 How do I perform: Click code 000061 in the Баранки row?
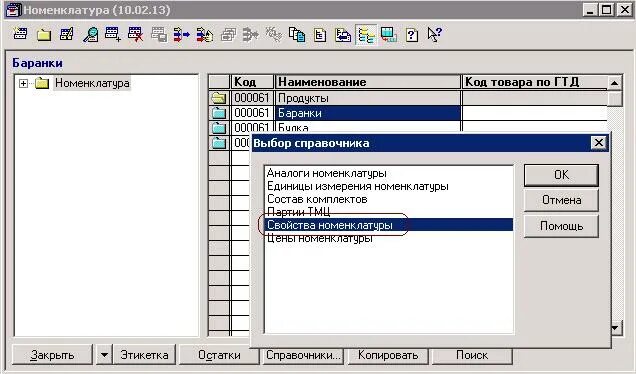click(x=252, y=113)
